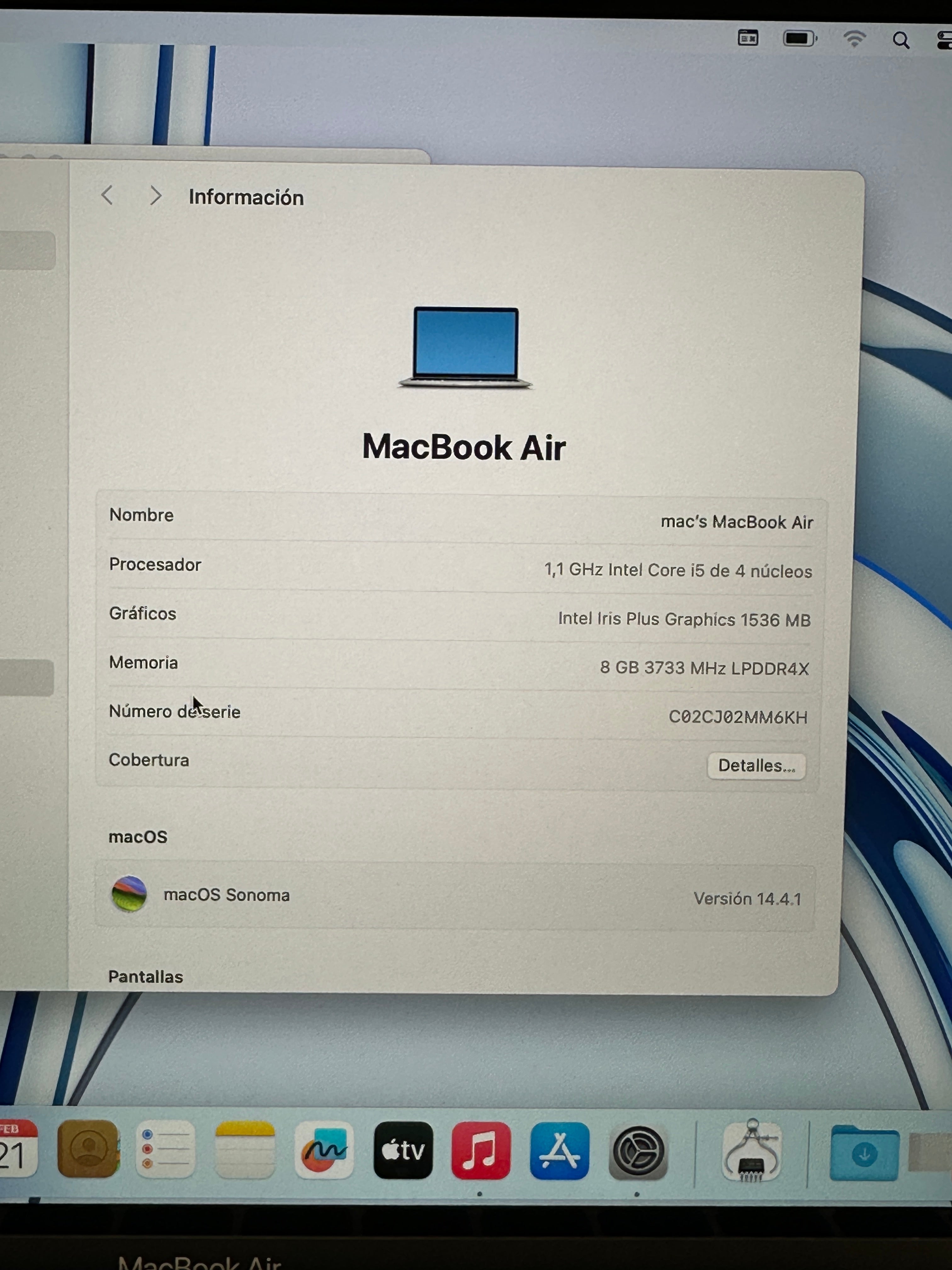Click '1,1 GHz Intel Core i5' value
The image size is (952, 1270).
[678, 570]
